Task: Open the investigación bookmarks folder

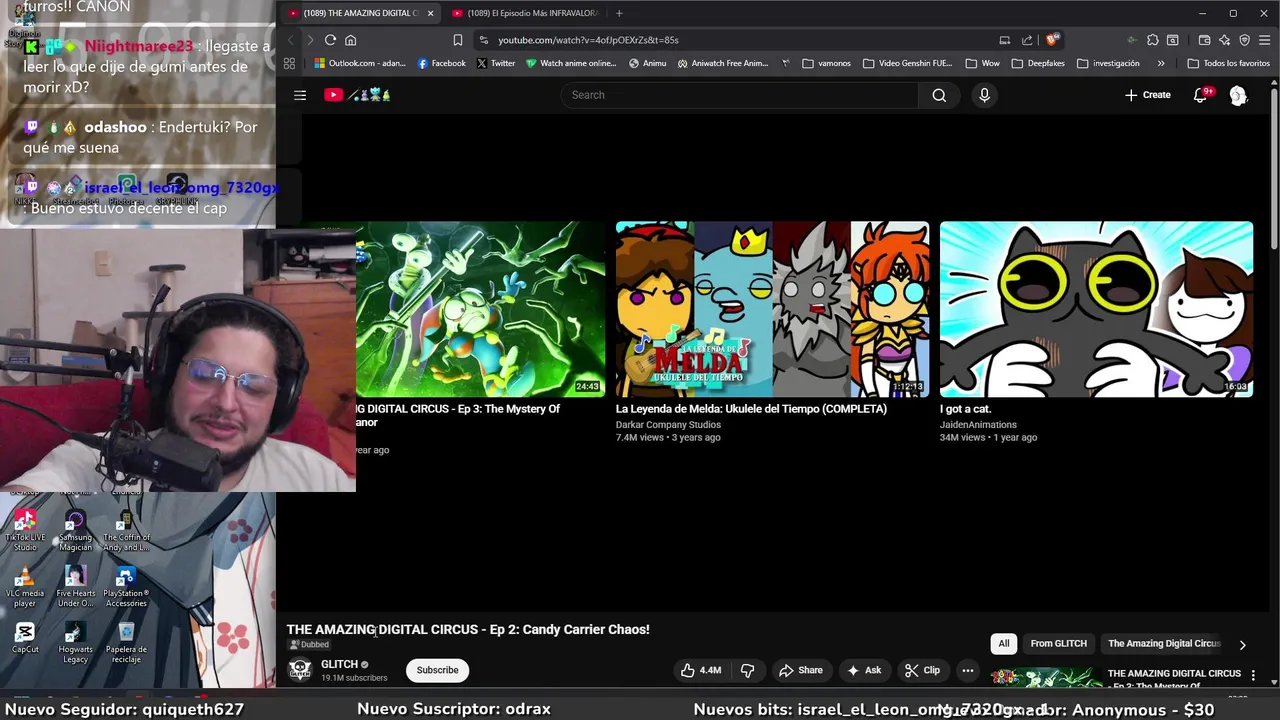Action: click(1108, 63)
